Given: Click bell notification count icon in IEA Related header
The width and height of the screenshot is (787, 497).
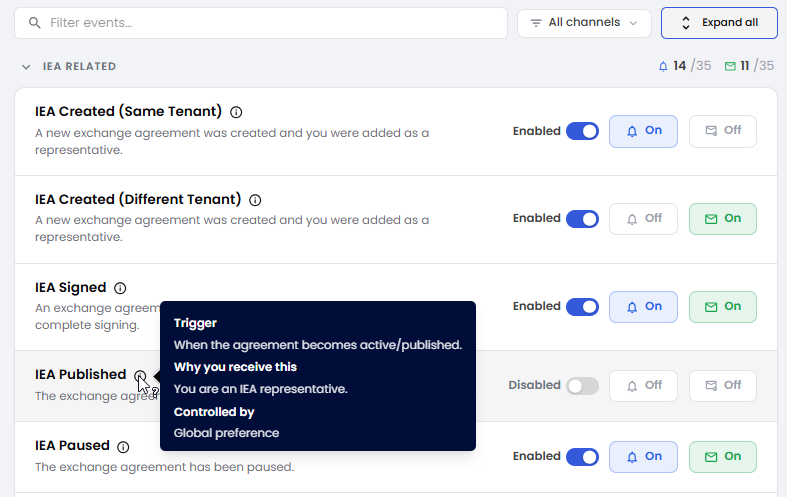Looking at the screenshot, I should point(663,66).
